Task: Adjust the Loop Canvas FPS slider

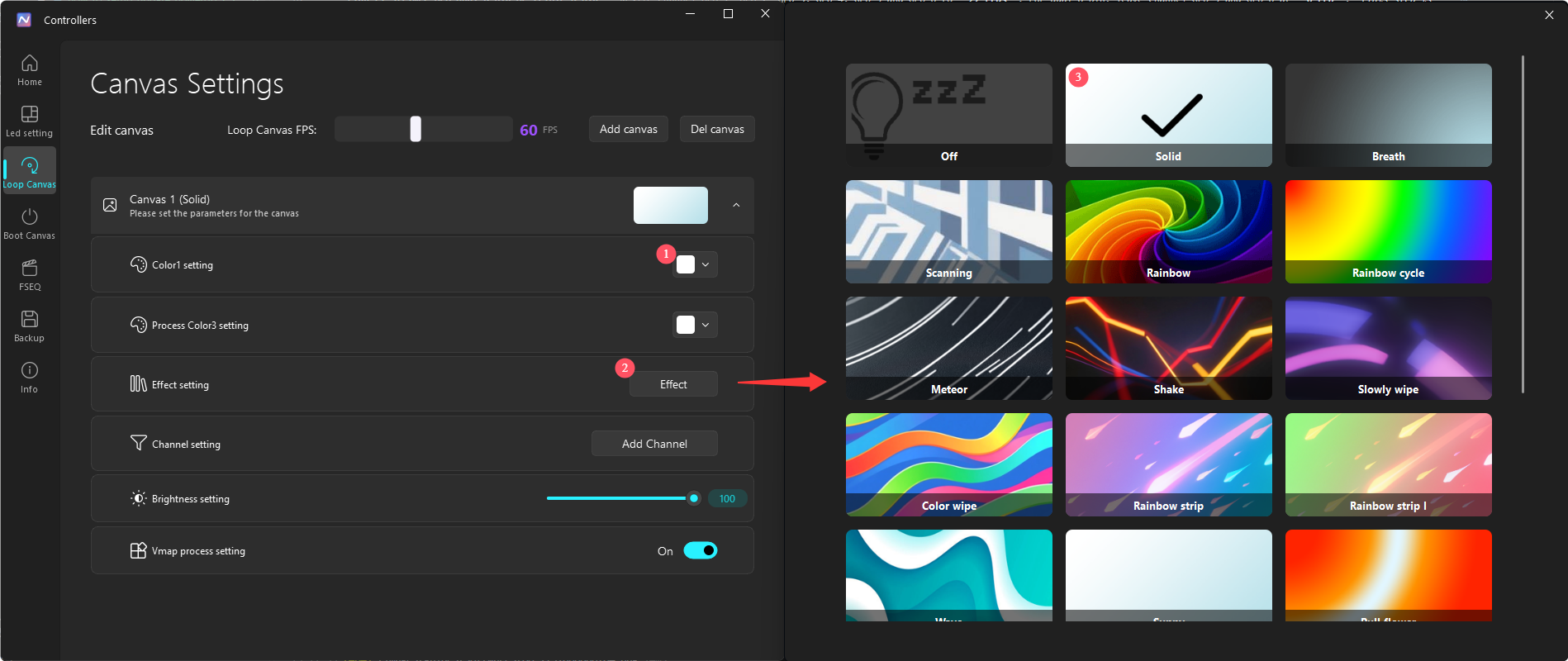Action: 424,129
